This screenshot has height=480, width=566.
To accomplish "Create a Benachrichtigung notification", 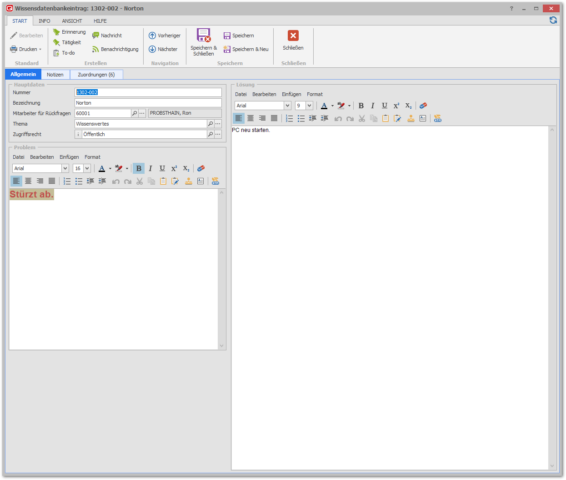I will point(115,49).
